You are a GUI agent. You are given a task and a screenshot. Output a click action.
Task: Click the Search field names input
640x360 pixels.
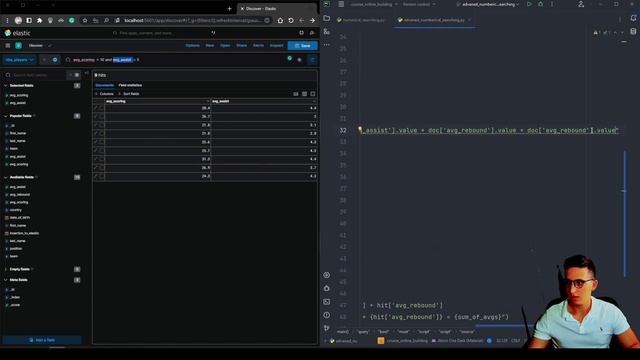[x=35, y=75]
